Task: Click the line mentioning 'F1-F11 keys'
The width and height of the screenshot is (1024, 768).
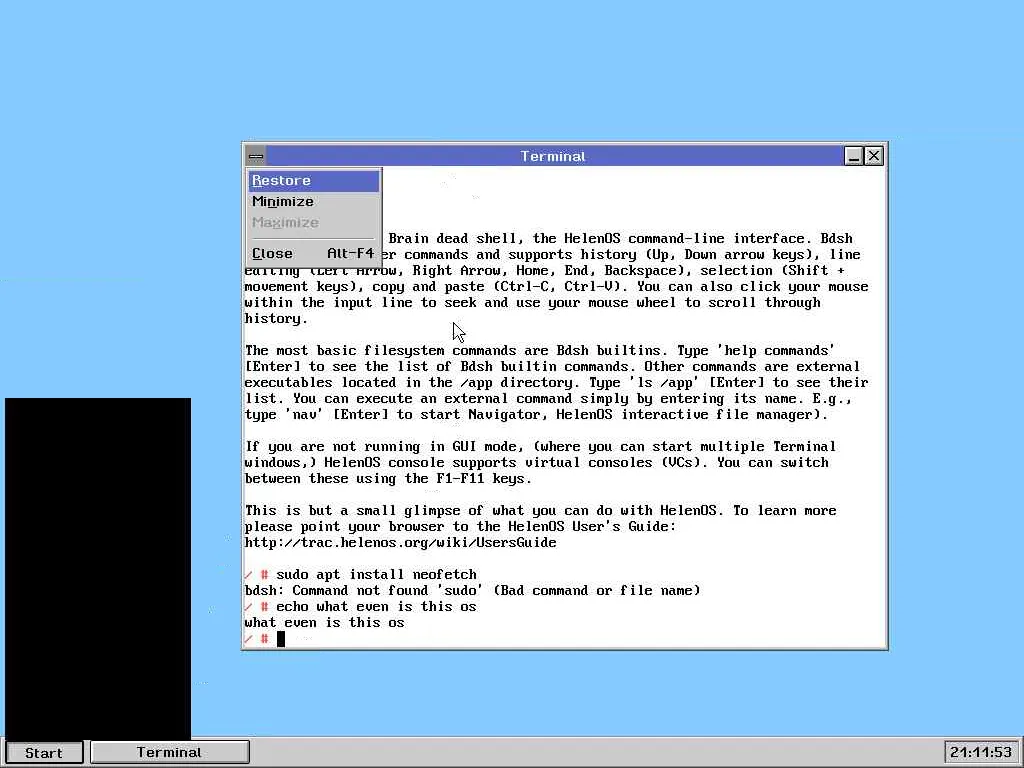Action: [x=388, y=479]
